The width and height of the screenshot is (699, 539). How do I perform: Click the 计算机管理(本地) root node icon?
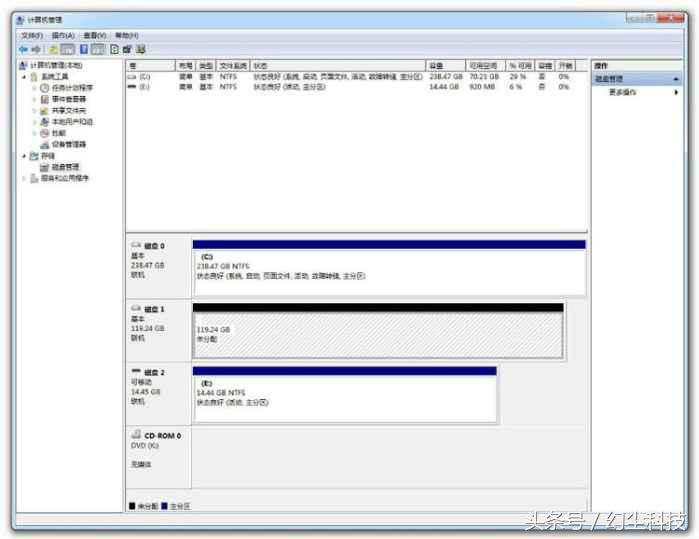(x=24, y=65)
